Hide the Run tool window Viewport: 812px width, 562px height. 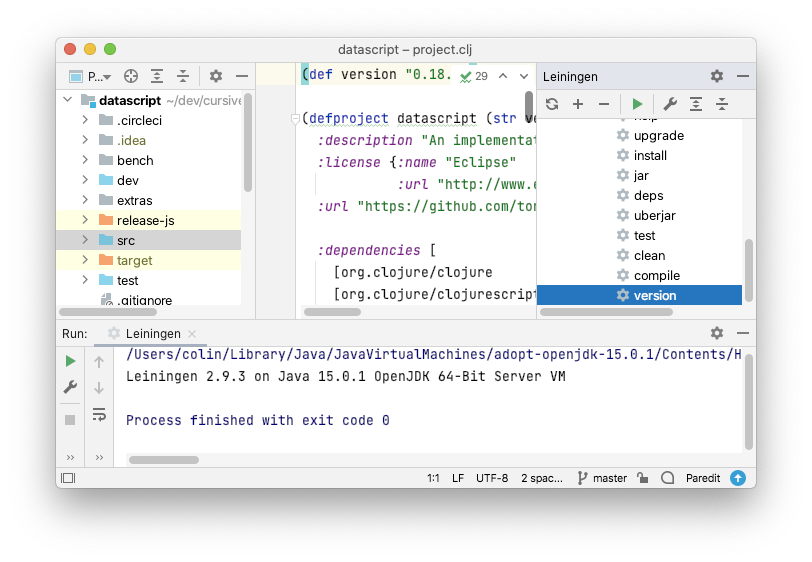point(743,333)
